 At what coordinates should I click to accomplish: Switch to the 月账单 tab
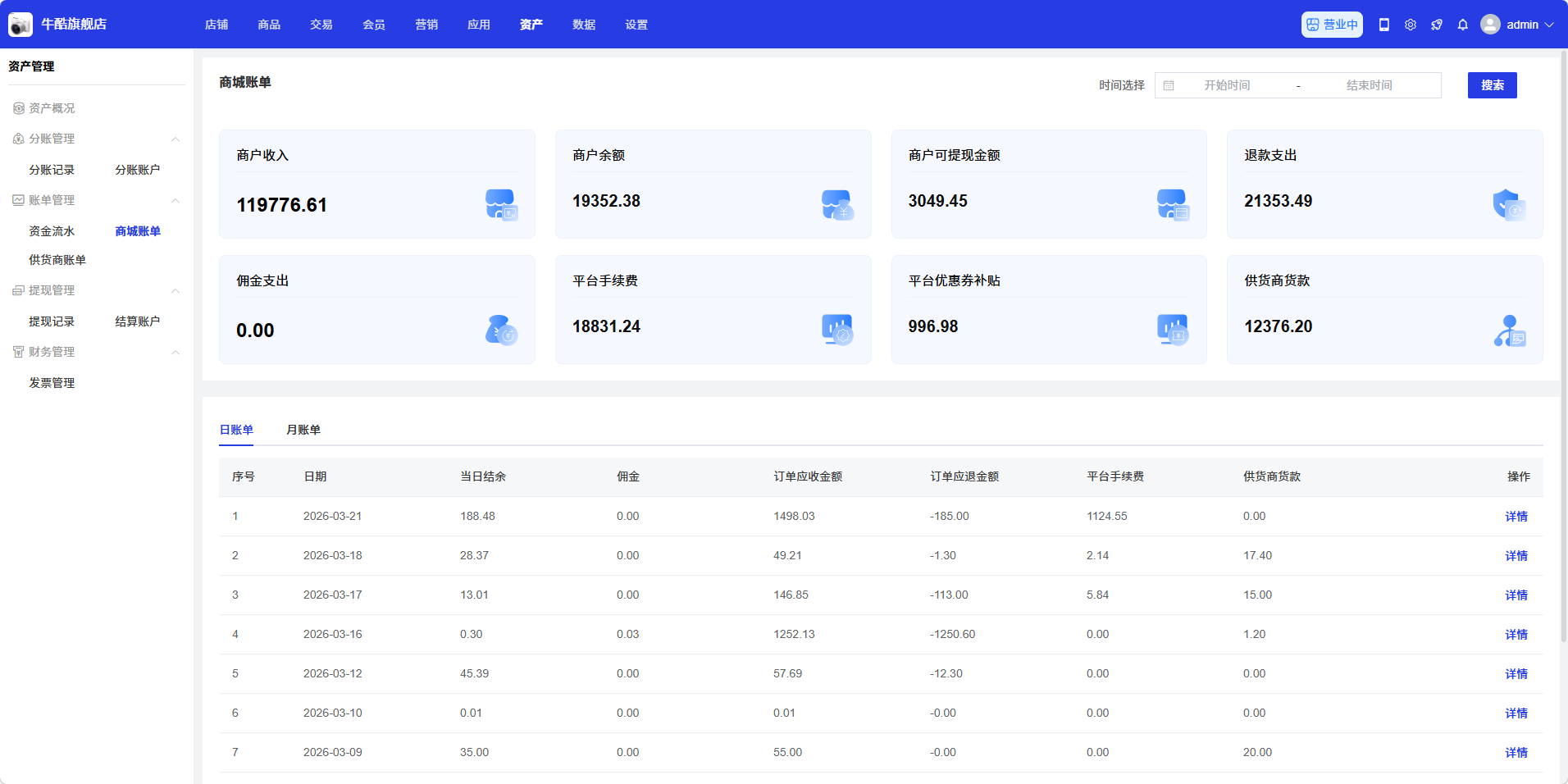pos(303,430)
